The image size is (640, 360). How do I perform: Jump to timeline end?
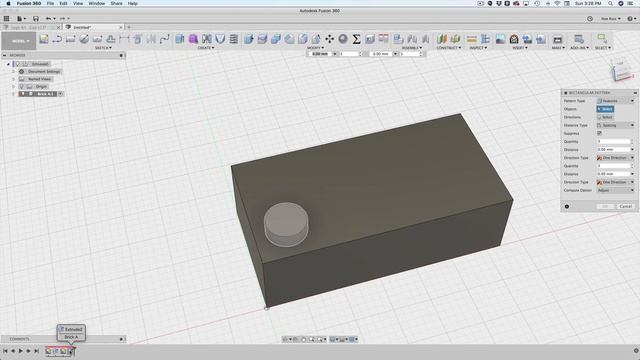coord(36,351)
